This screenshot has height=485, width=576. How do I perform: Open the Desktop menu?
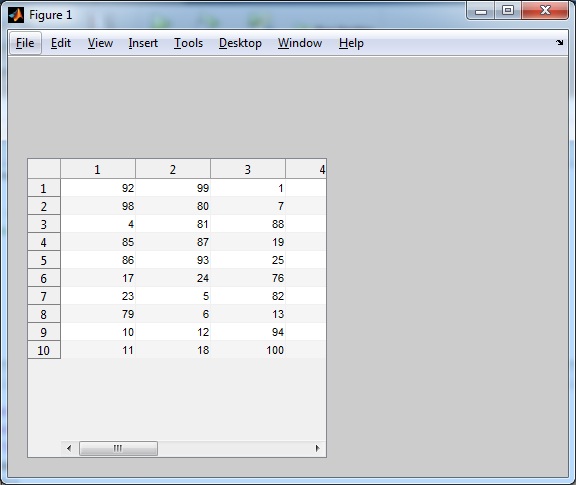[240, 43]
